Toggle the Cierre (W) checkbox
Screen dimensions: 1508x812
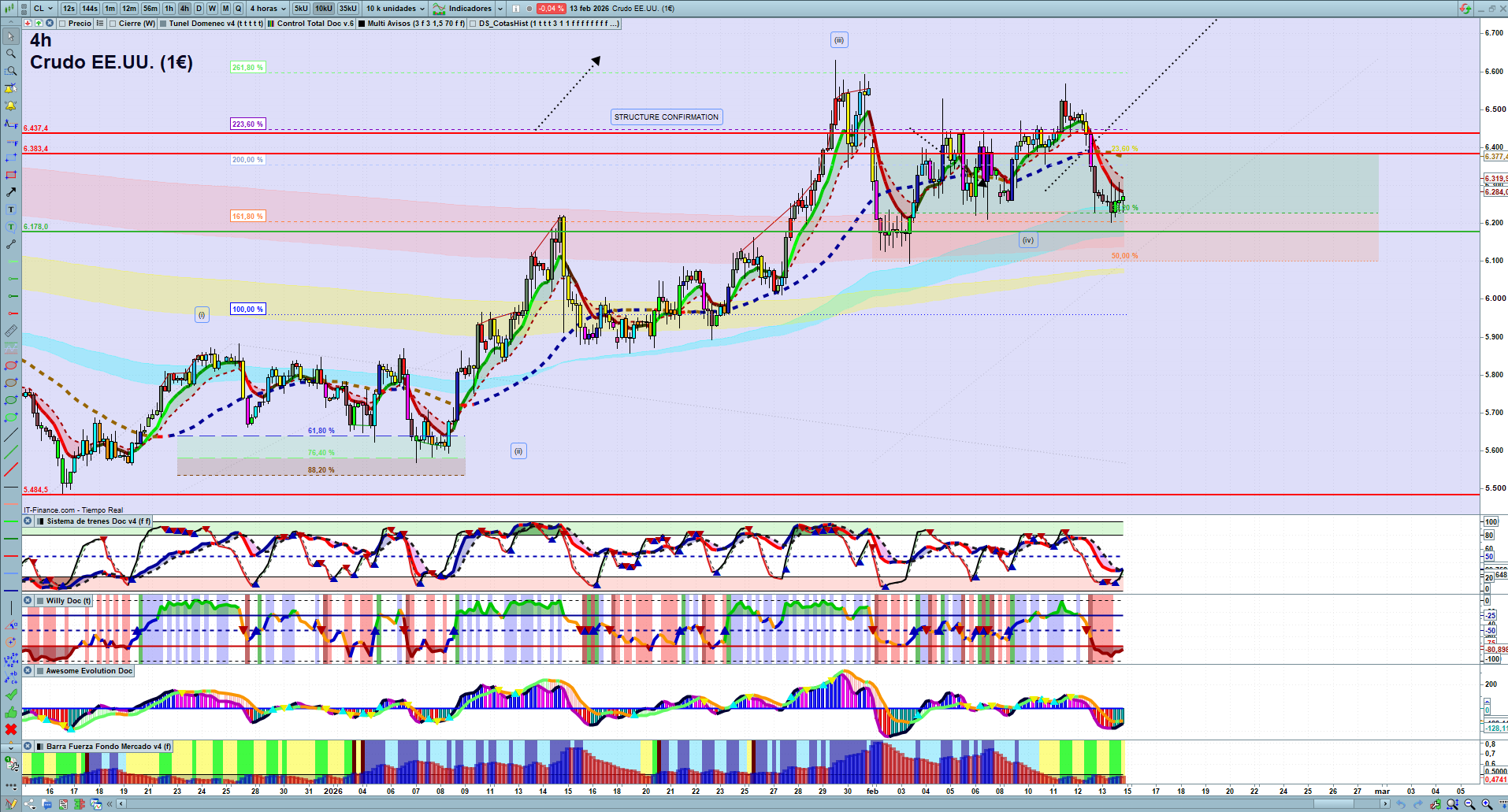coord(113,24)
